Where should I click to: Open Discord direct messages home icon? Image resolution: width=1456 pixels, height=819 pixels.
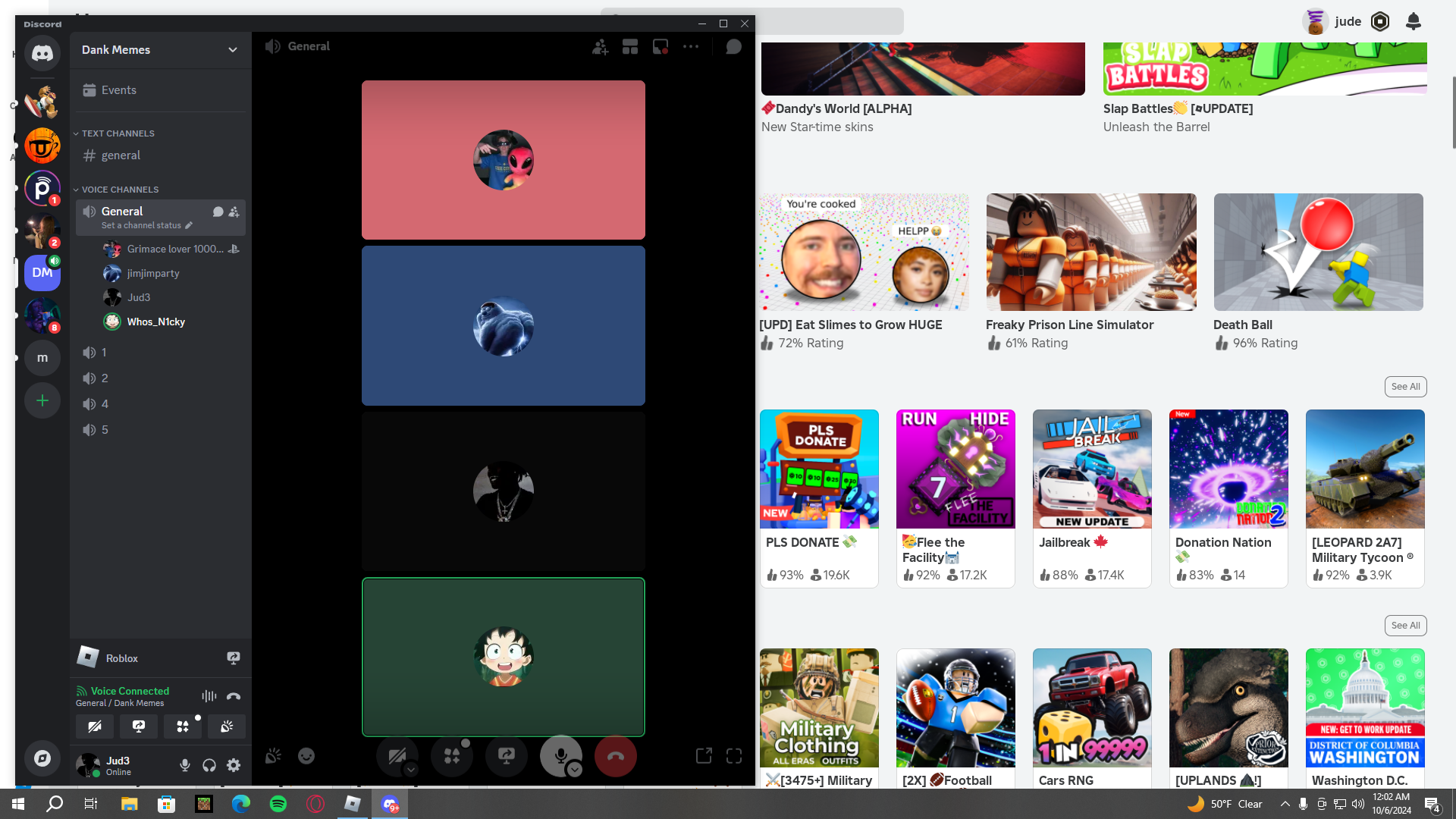[42, 54]
